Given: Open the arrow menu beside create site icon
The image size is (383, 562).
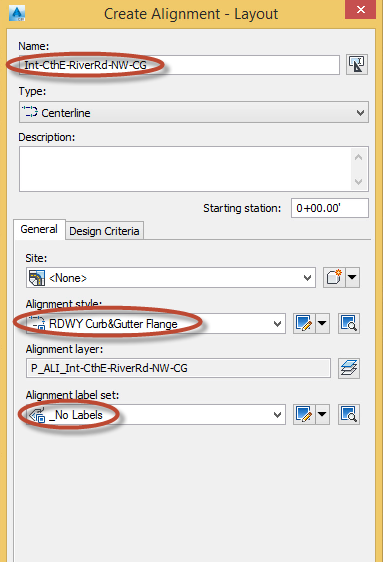Looking at the screenshot, I should (x=353, y=277).
